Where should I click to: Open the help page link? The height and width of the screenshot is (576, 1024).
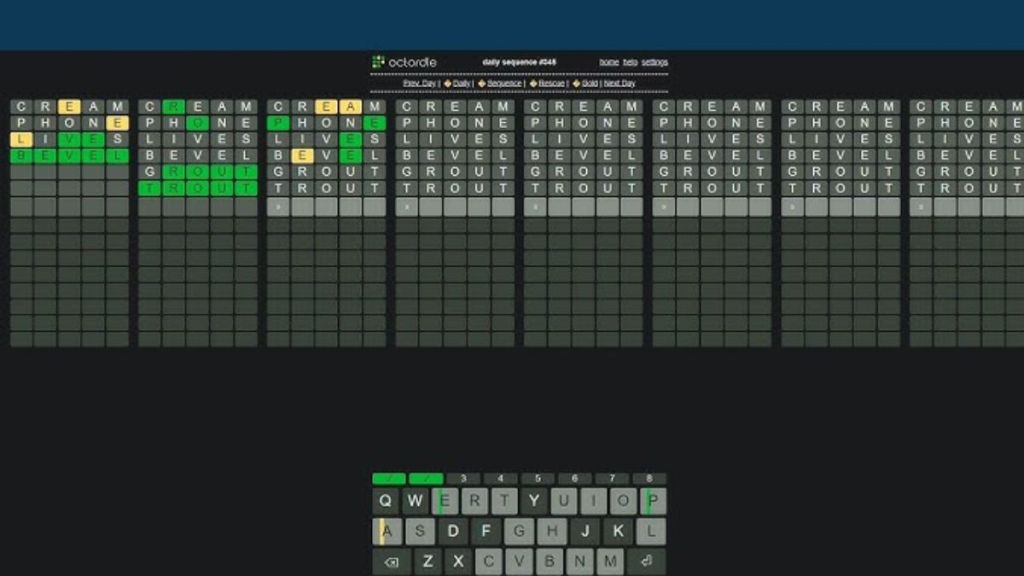(x=630, y=62)
